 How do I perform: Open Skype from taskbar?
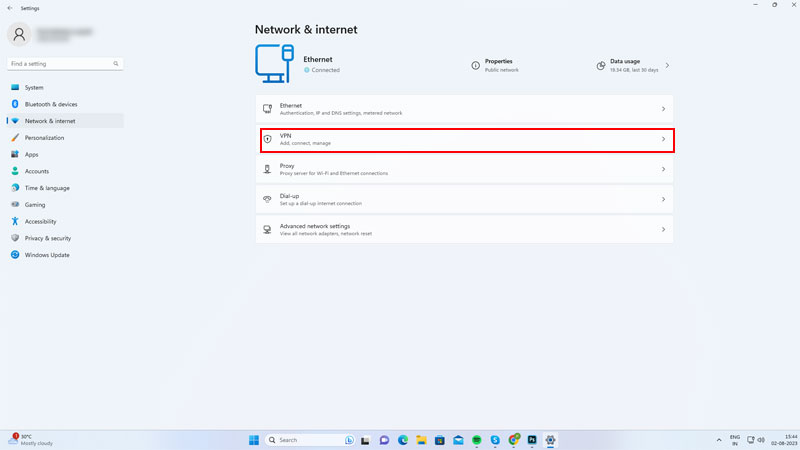[x=495, y=440]
